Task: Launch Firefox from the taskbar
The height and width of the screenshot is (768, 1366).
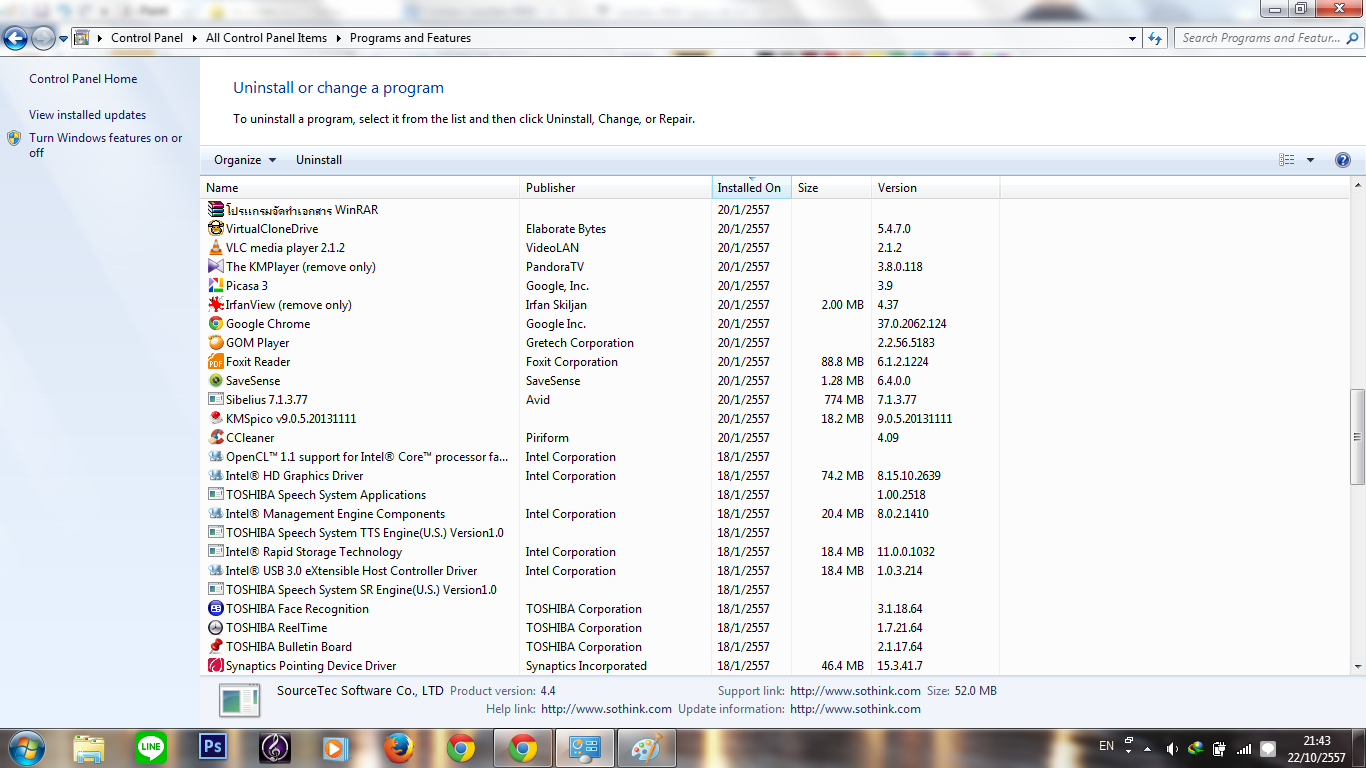Action: [x=399, y=747]
